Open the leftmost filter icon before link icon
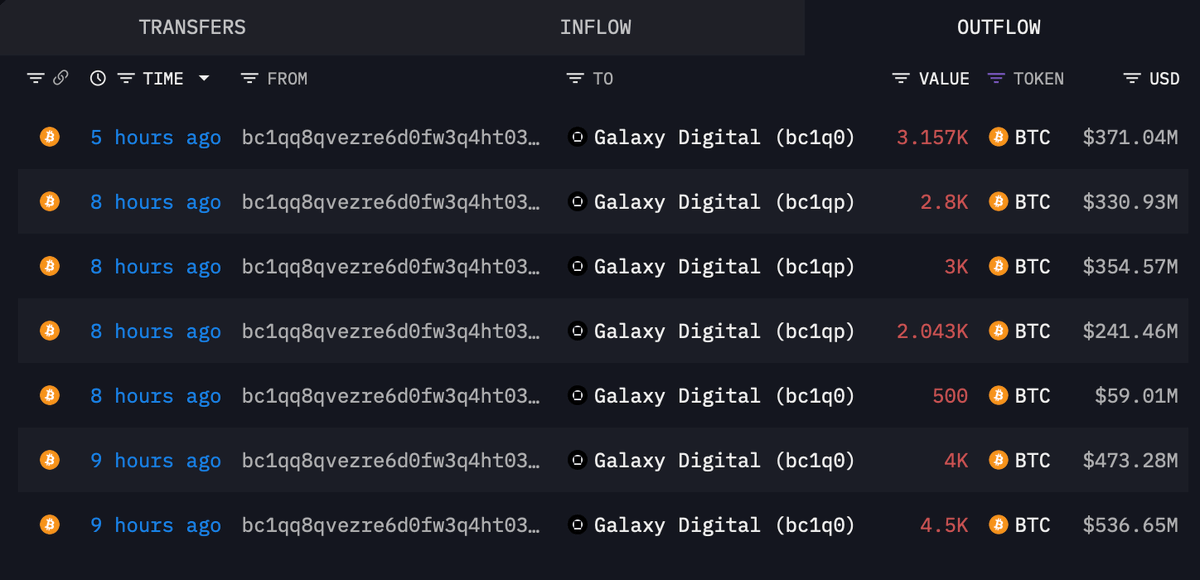This screenshot has width=1200, height=580. coord(36,78)
